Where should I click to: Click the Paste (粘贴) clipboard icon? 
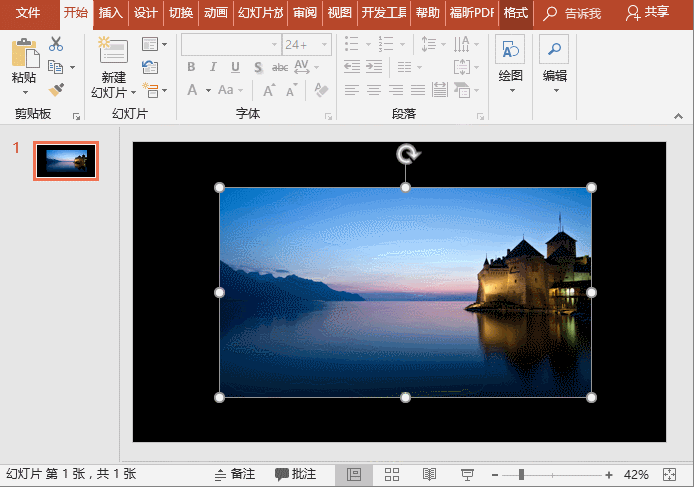pyautogui.click(x=24, y=55)
